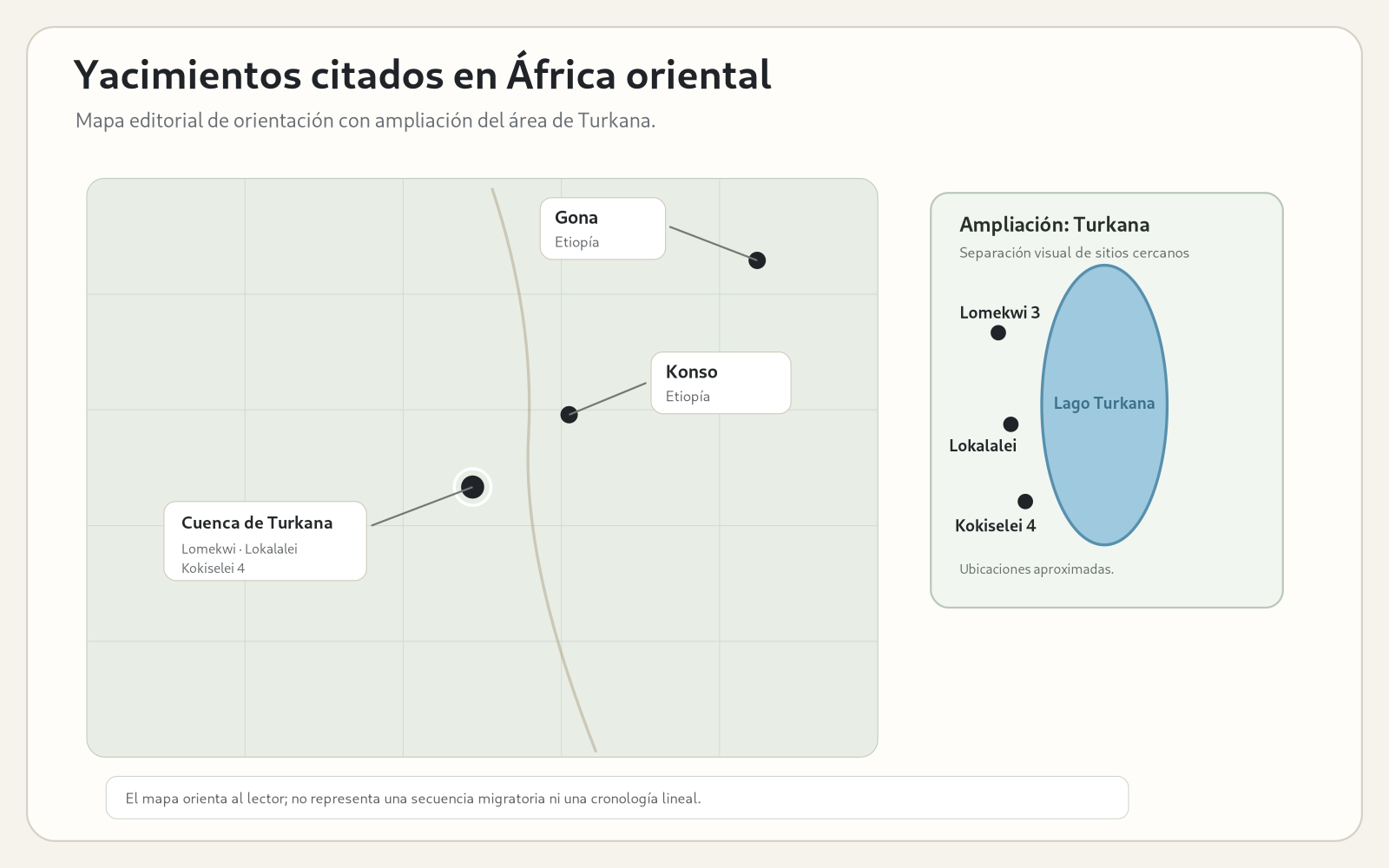Open the Konso Etiopía label card
The height and width of the screenshot is (868, 1389).
pos(721,383)
